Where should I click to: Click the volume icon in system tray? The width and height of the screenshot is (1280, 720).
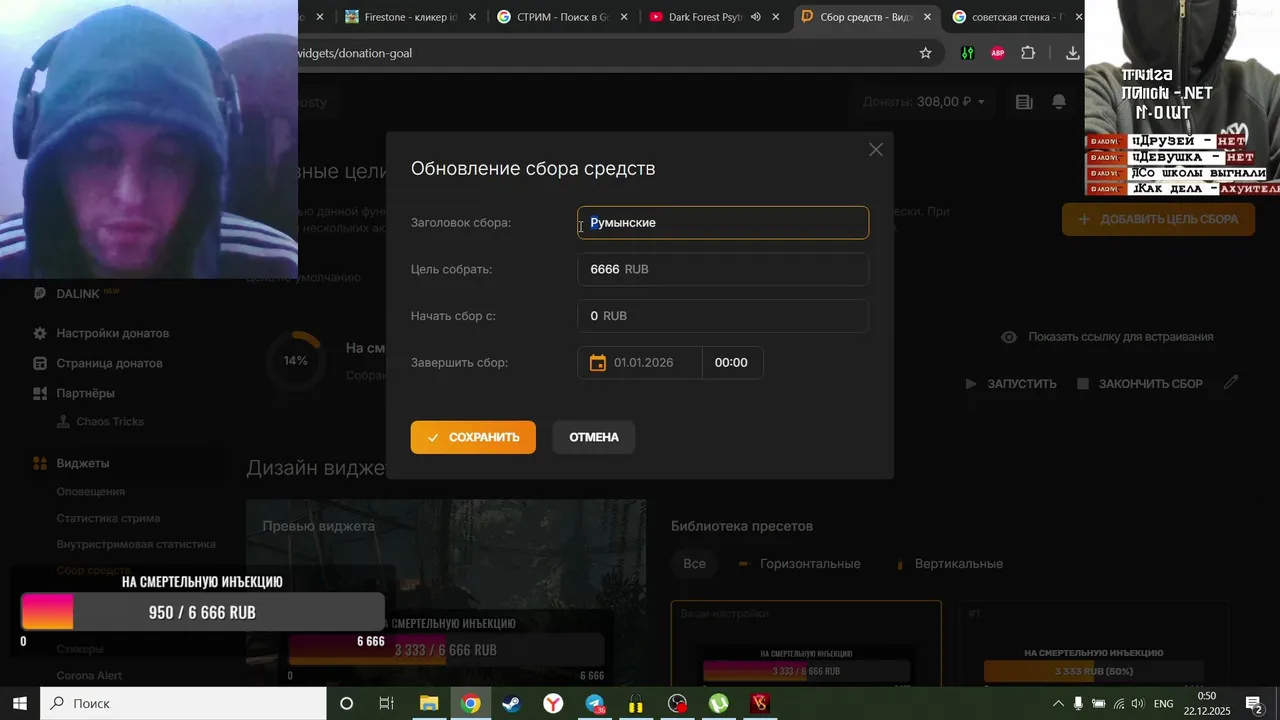[x=1137, y=704]
